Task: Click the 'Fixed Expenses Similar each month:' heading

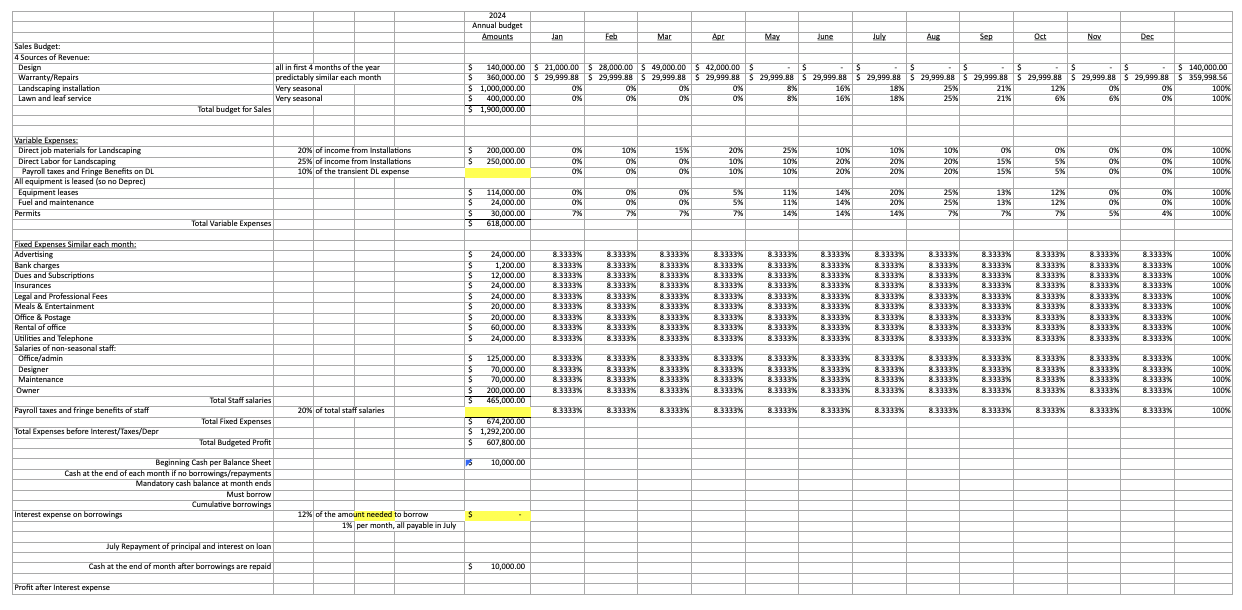Action: click(x=75, y=244)
